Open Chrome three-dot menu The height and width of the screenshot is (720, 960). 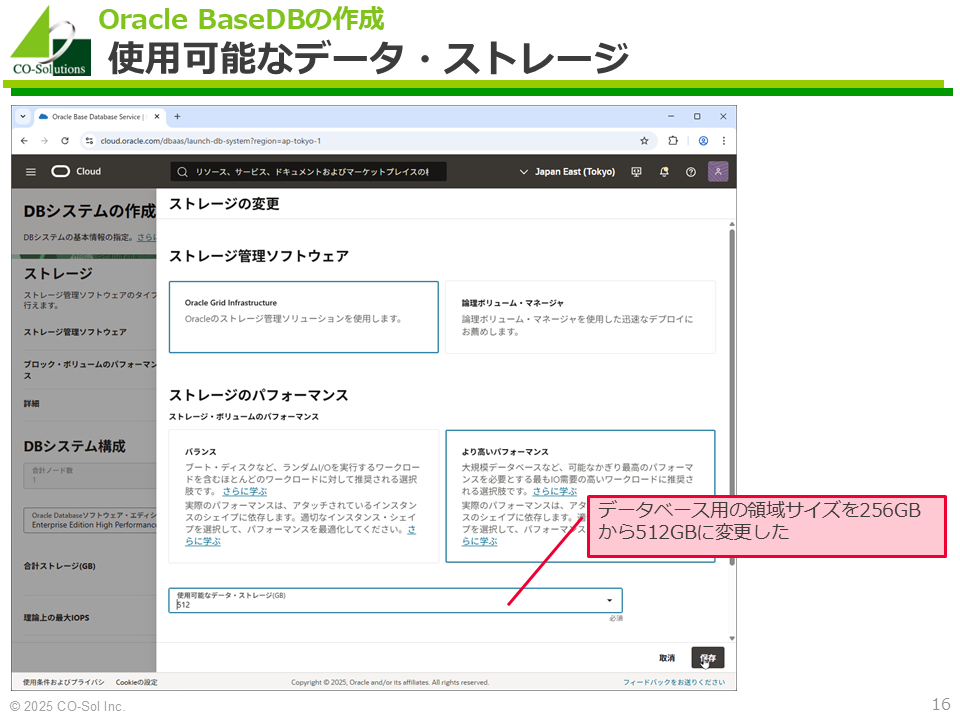(724, 141)
